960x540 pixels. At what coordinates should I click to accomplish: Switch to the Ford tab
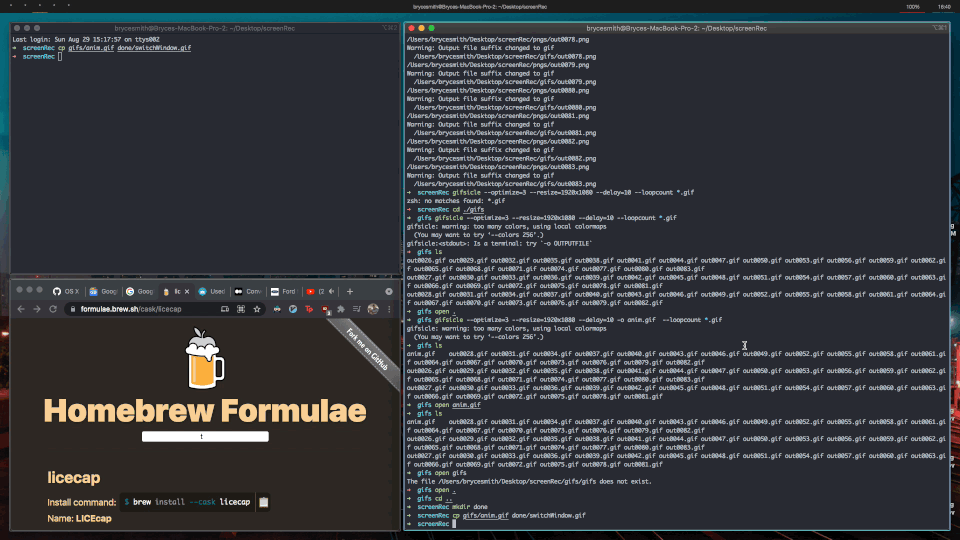click(283, 291)
